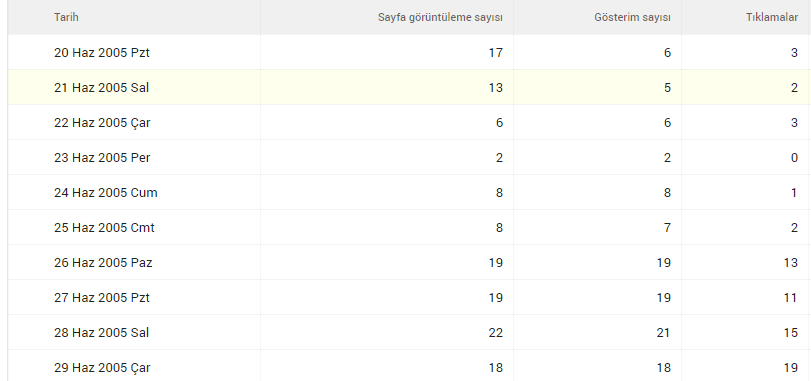This screenshot has width=811, height=381.
Task: Select the 23 Haz 2005 Per row
Action: [409, 157]
